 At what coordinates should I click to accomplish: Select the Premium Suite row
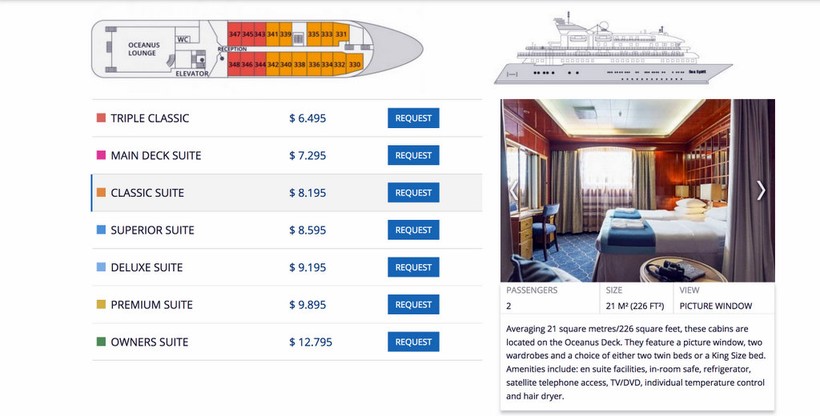point(287,305)
